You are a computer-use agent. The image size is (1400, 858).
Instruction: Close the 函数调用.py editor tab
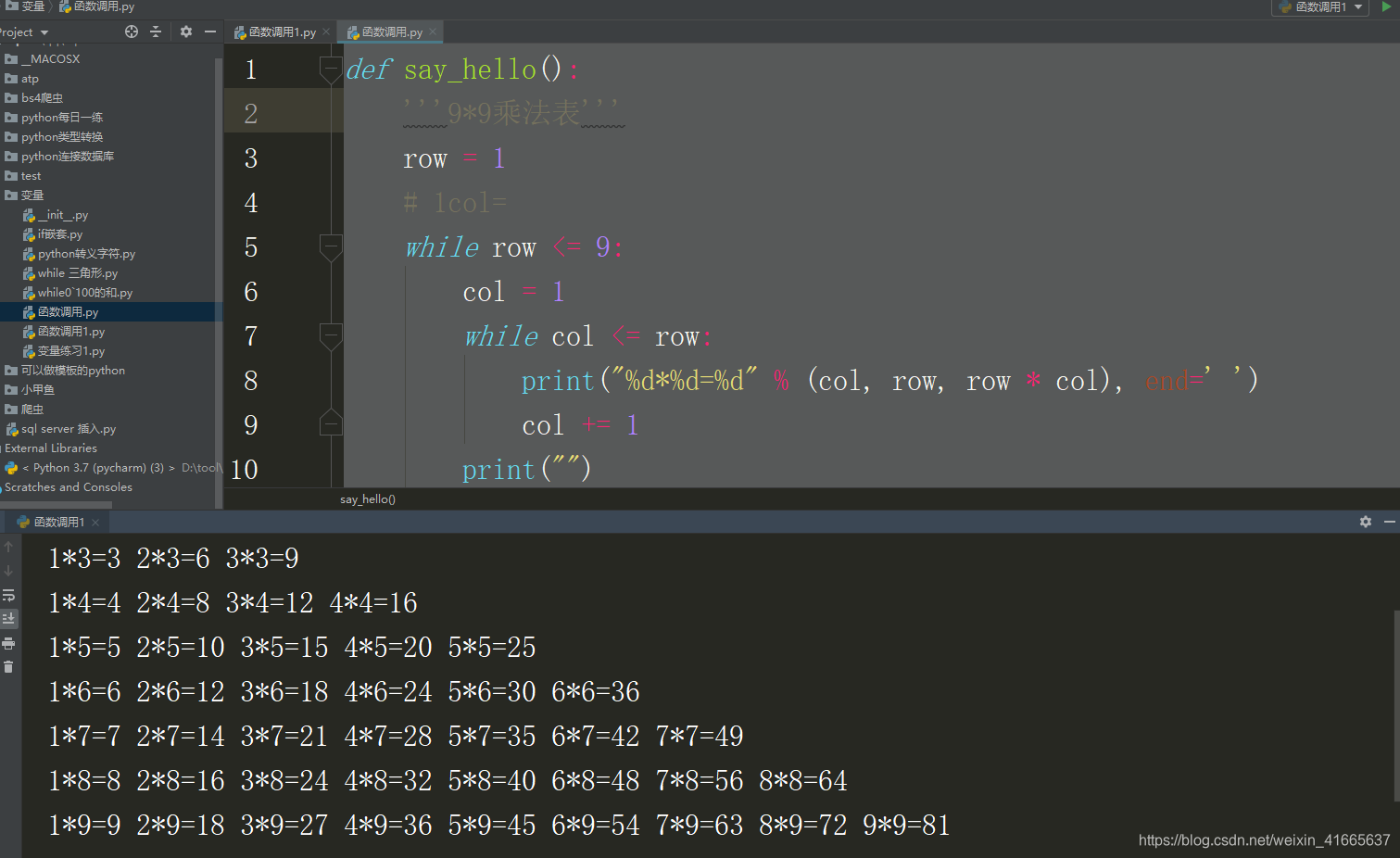click(x=433, y=32)
